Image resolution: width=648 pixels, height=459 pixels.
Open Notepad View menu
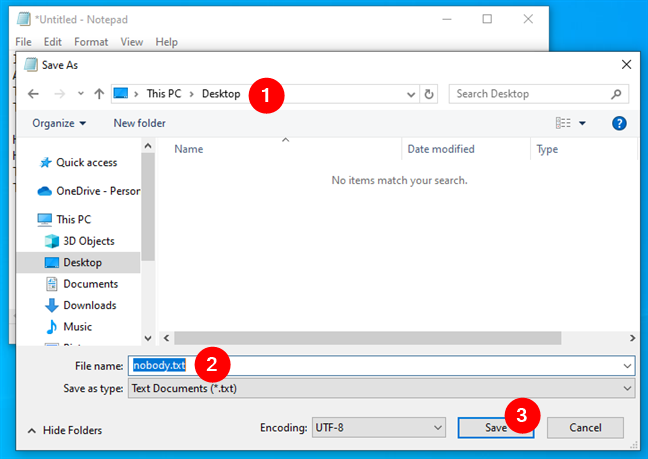pyautogui.click(x=131, y=42)
